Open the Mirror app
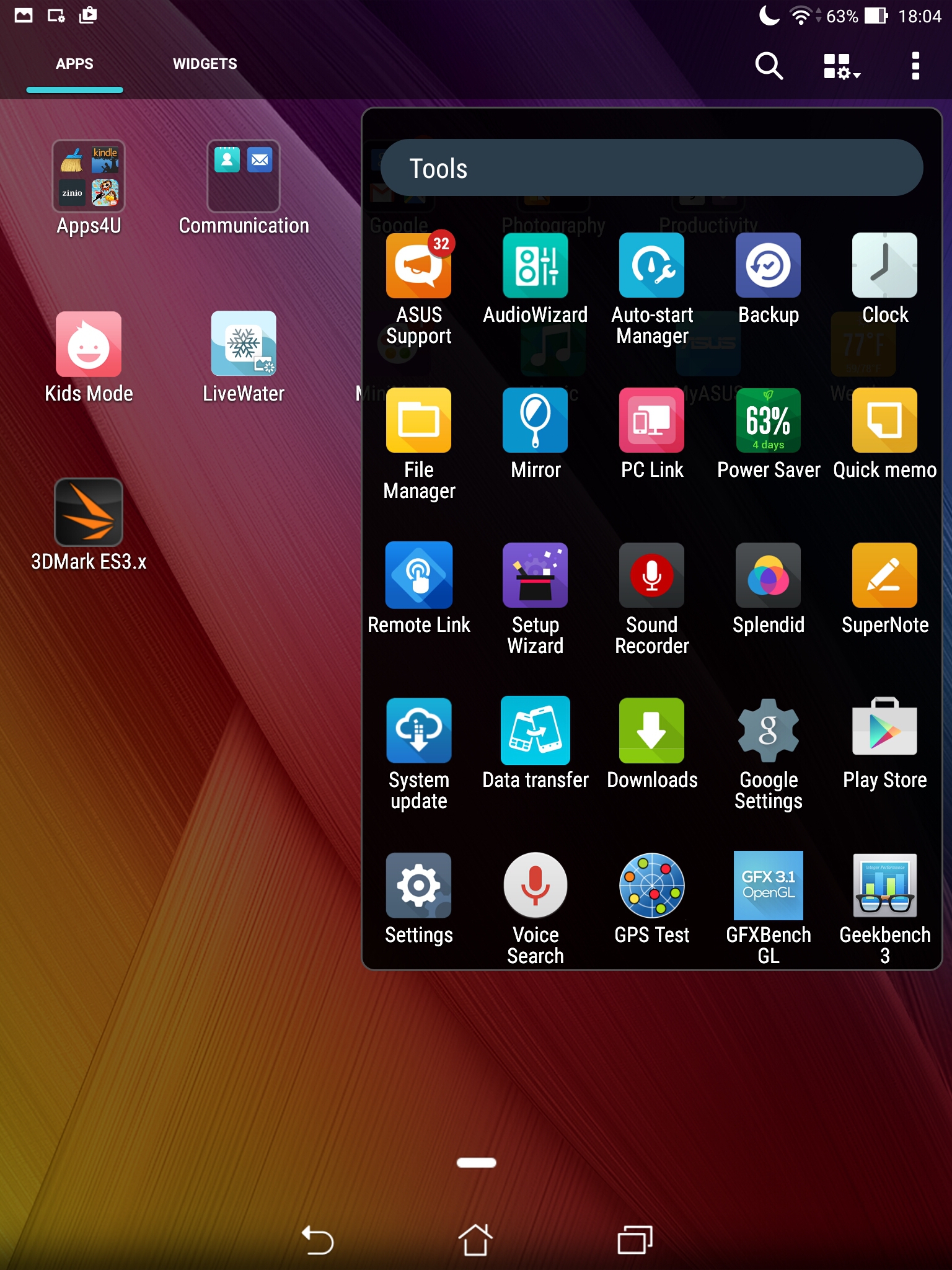This screenshot has height=1270, width=952. 535,420
